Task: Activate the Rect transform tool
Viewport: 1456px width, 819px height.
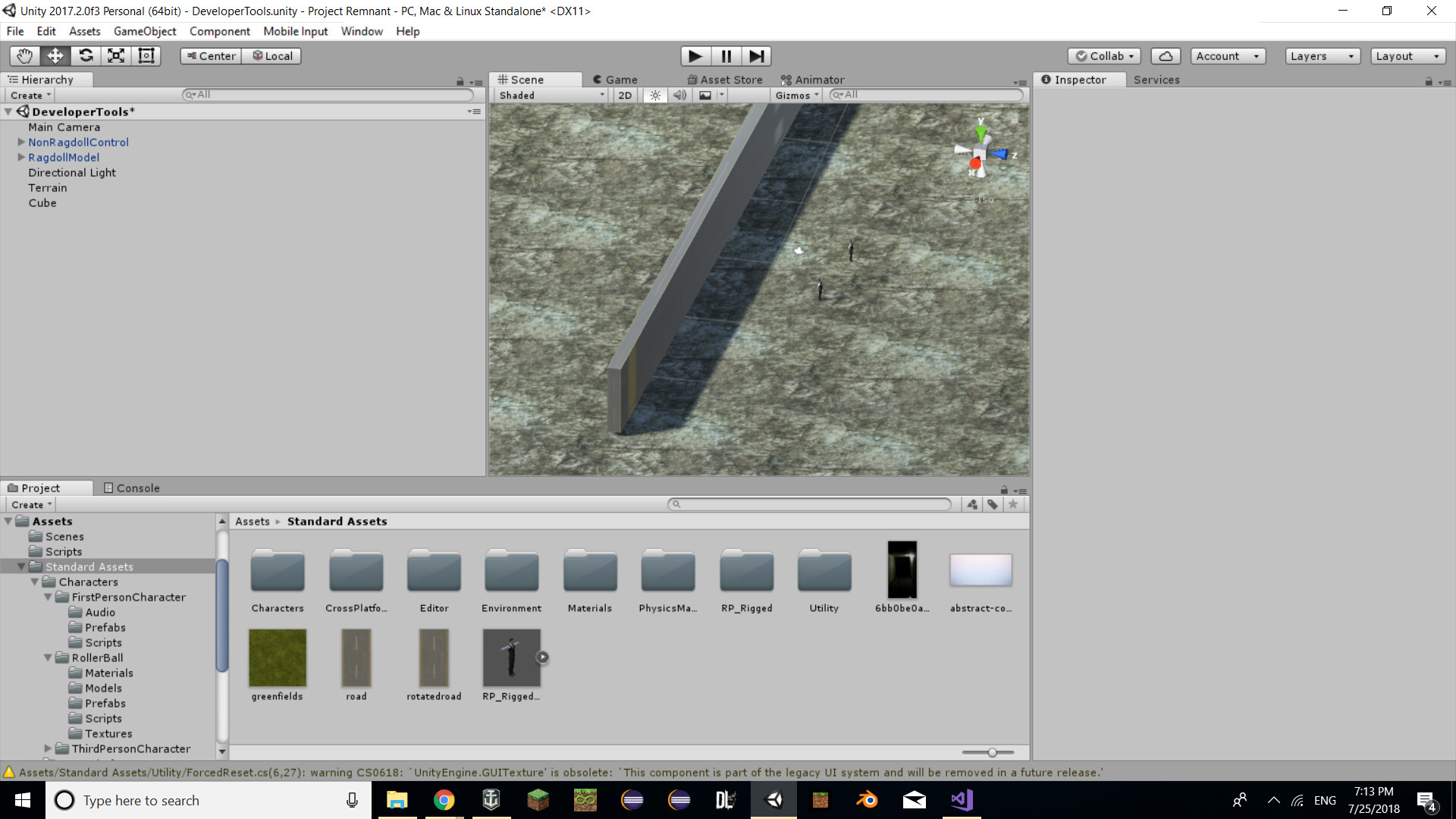Action: [x=146, y=55]
